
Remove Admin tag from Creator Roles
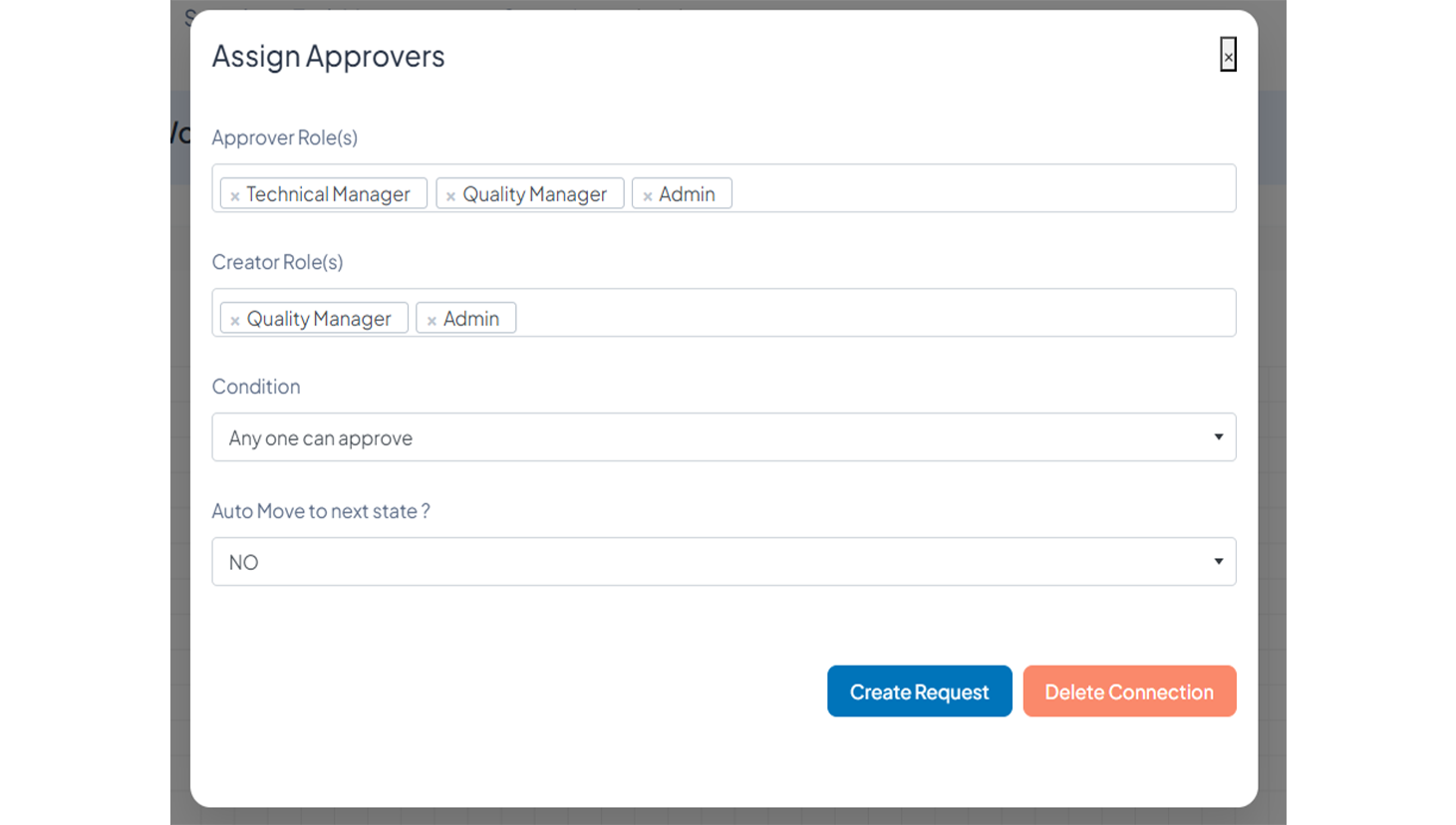click(432, 321)
